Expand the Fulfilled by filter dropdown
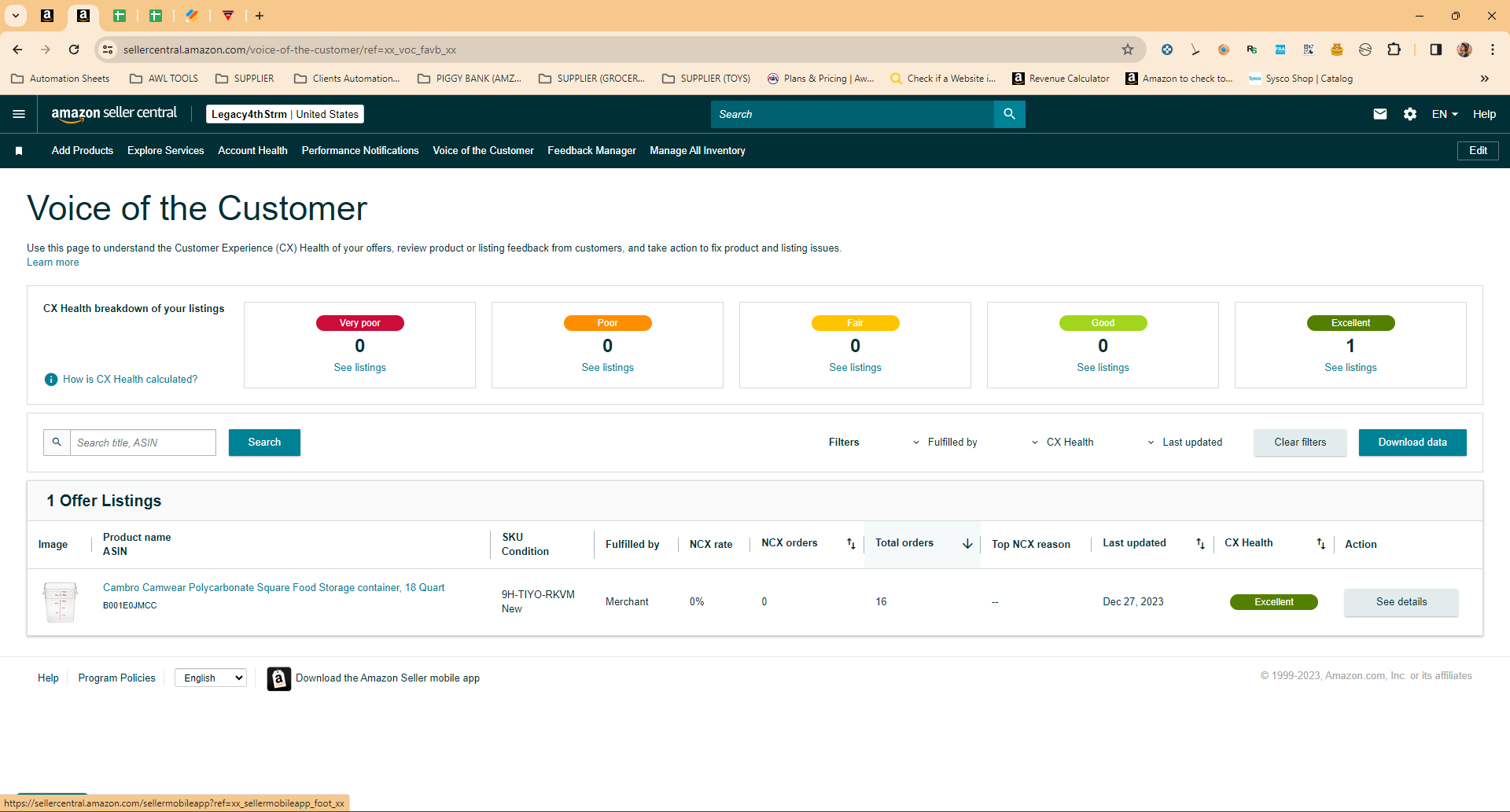Viewport: 1510px width, 812px height. 945,443
